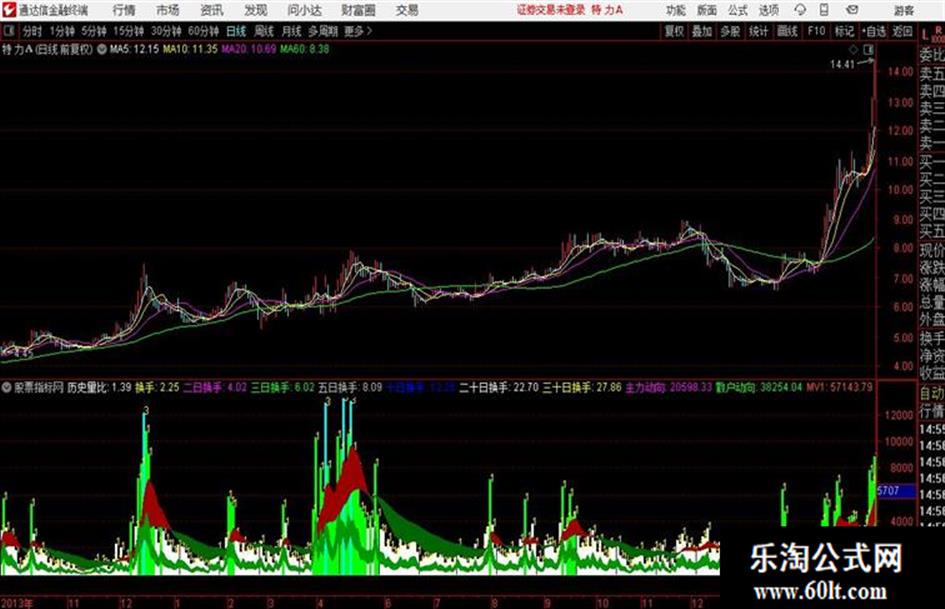Click the 二十日换手: 22.70 indicator text
This screenshot has height=609, width=945.
click(498, 387)
